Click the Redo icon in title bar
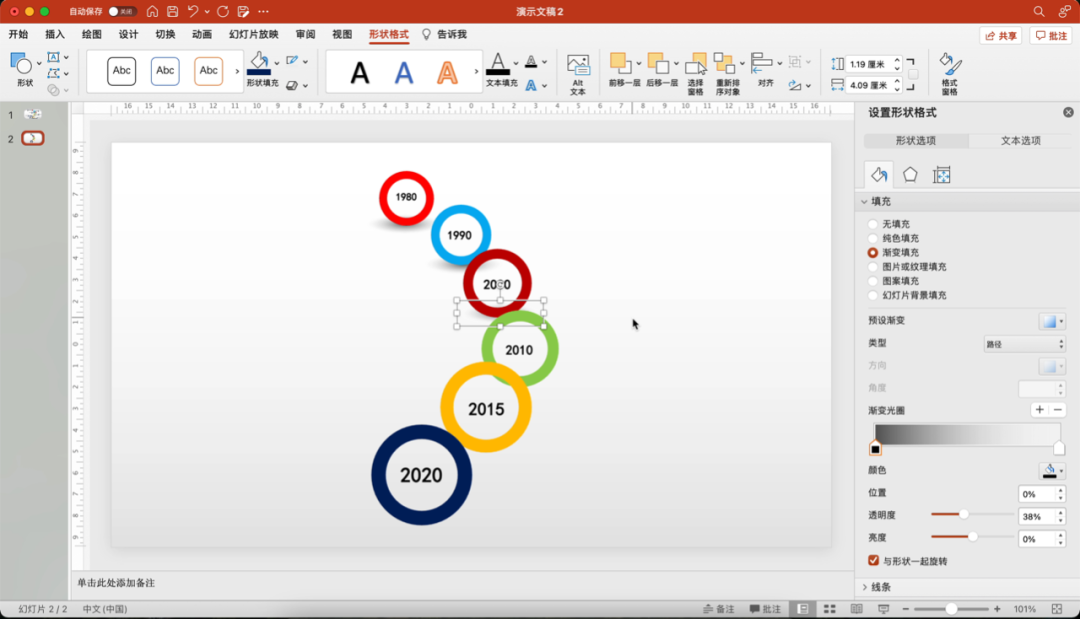Screen dimensions: 1080x619 click(222, 11)
